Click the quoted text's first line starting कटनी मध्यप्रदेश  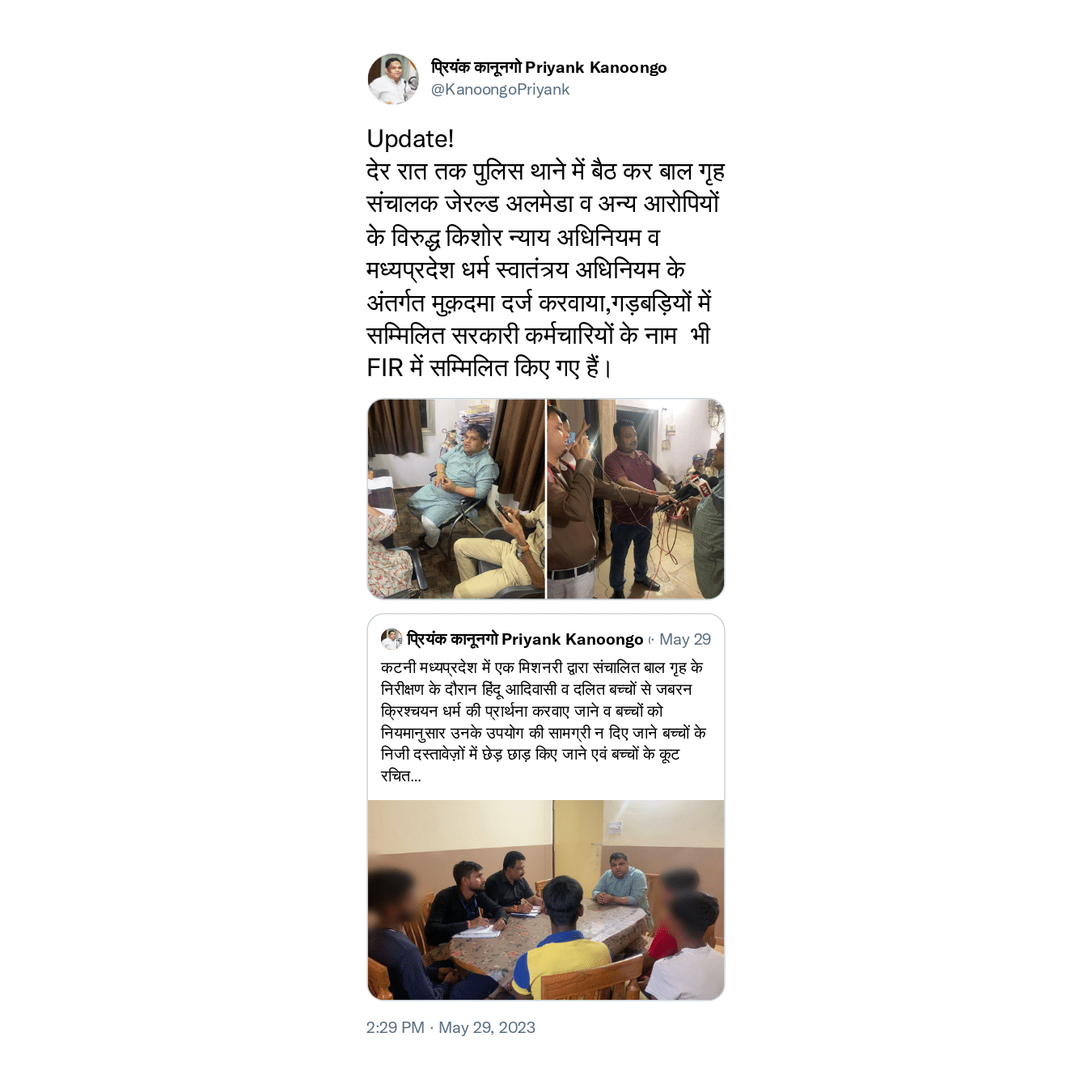coord(541,667)
